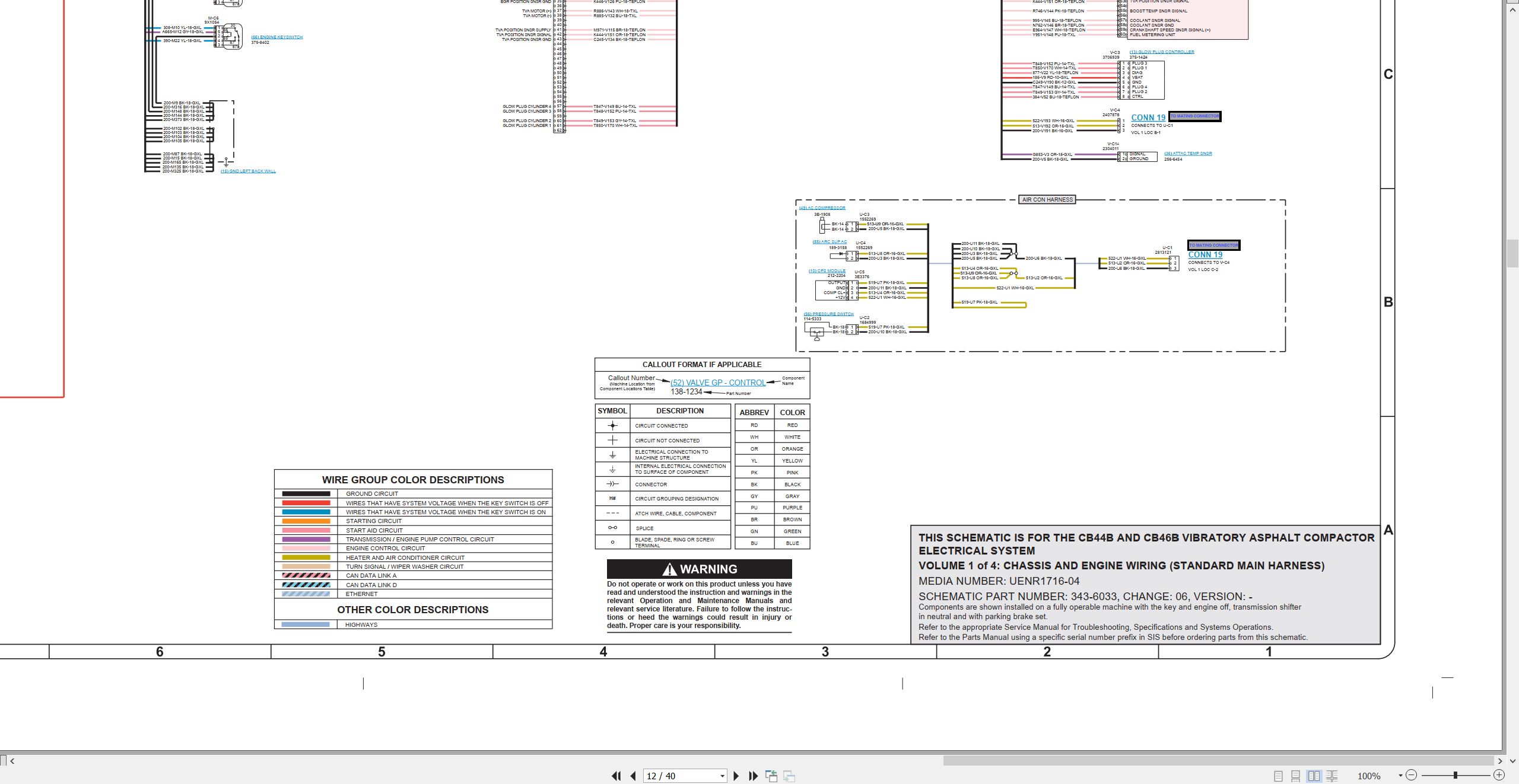Open the zoom percentage dropdown
Viewport: 1519px width, 784px height.
pyautogui.click(x=1400, y=776)
